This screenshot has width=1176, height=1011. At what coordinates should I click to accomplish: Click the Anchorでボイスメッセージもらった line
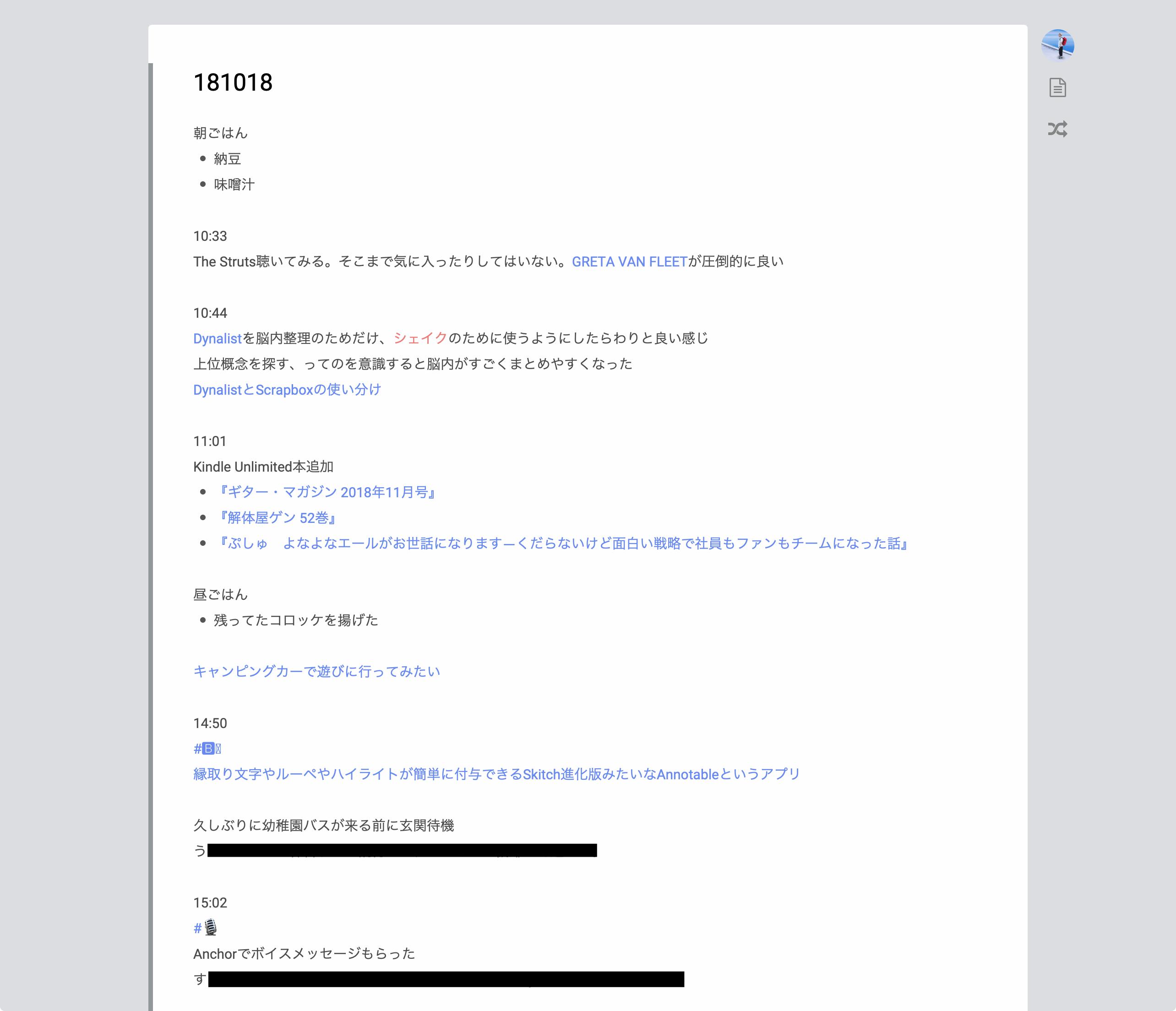point(304,953)
